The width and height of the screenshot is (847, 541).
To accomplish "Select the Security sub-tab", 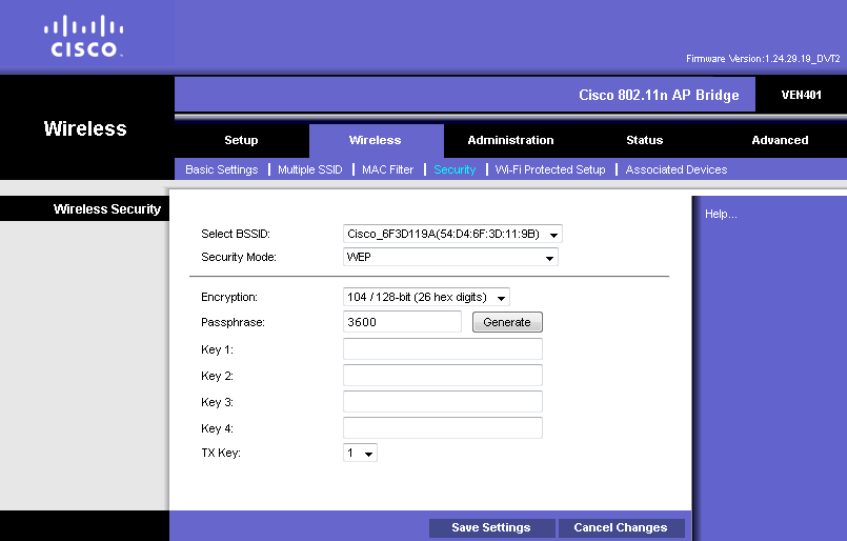I will 454,170.
